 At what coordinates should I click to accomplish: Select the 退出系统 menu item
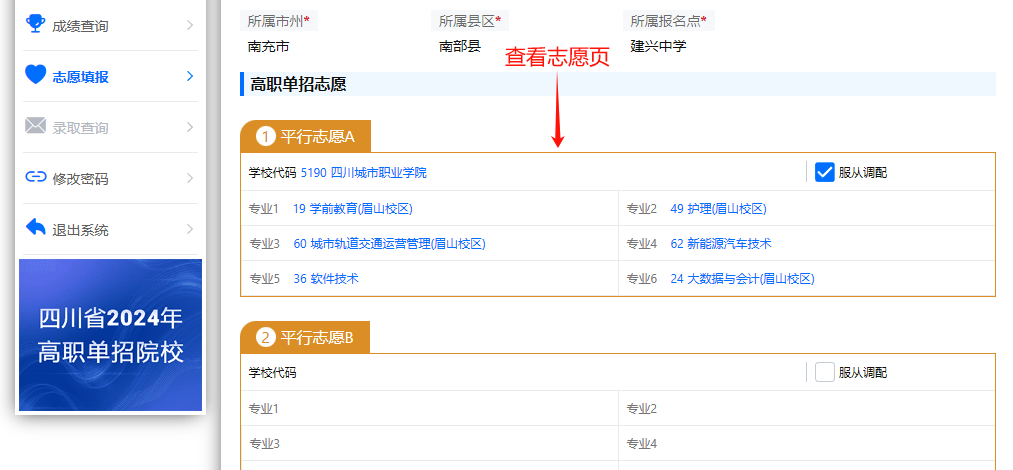tap(80, 230)
